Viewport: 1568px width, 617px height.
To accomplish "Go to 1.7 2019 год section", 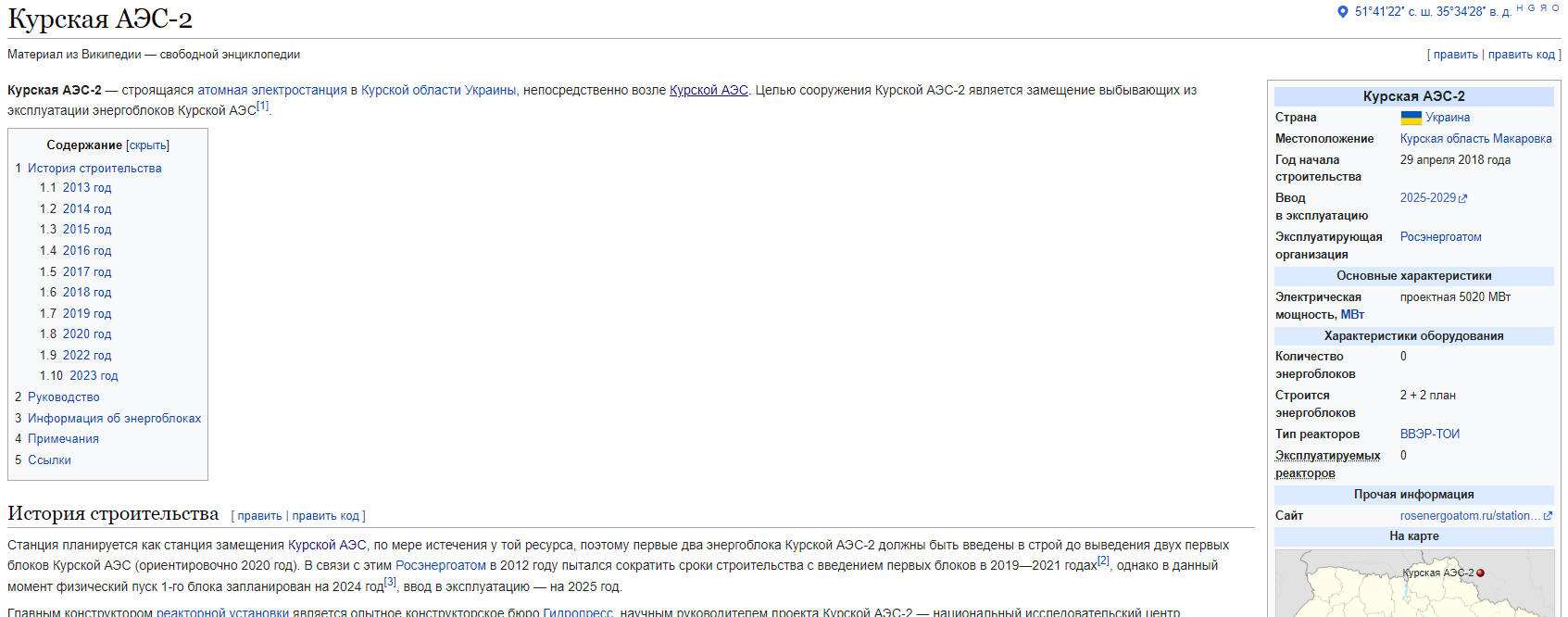I will point(87,314).
